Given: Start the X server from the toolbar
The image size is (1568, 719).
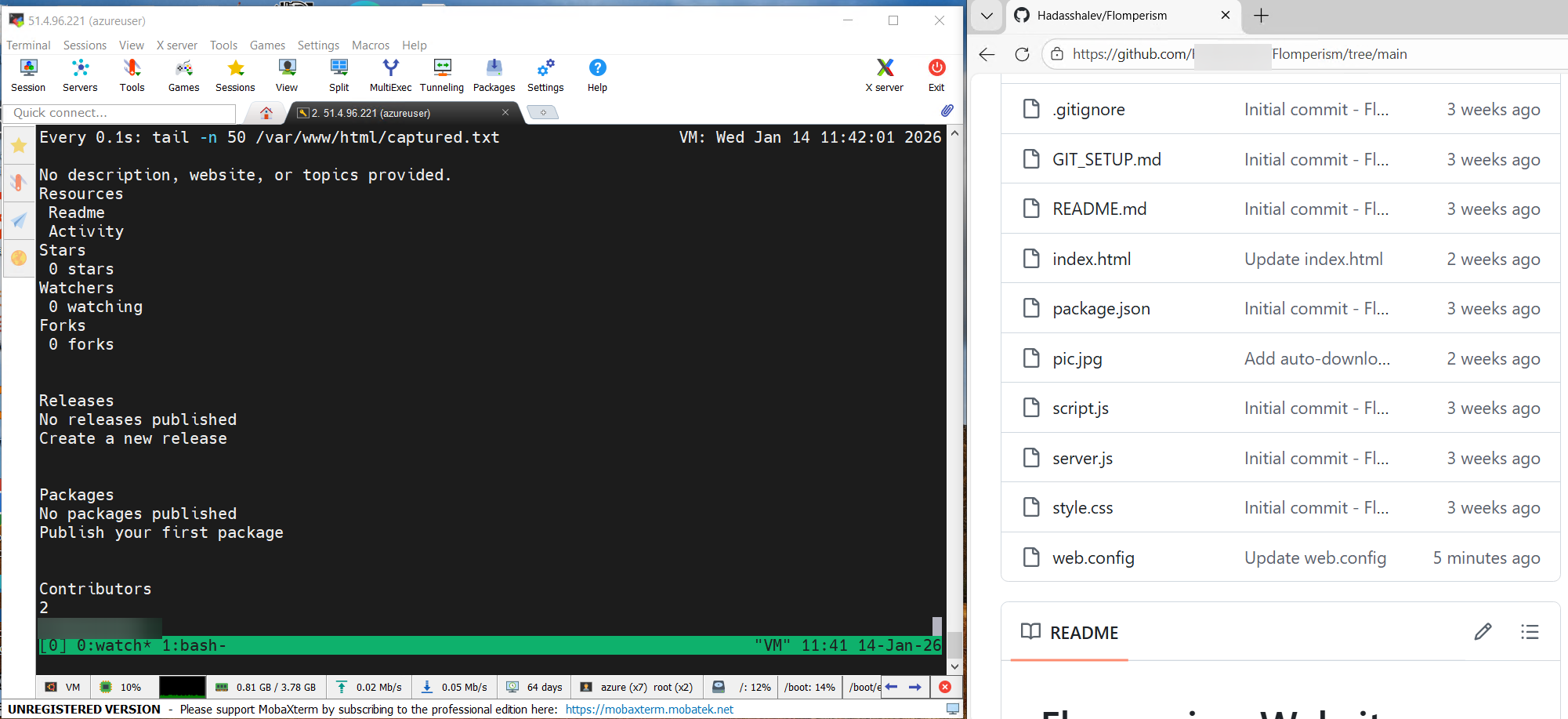Looking at the screenshot, I should click(x=884, y=75).
